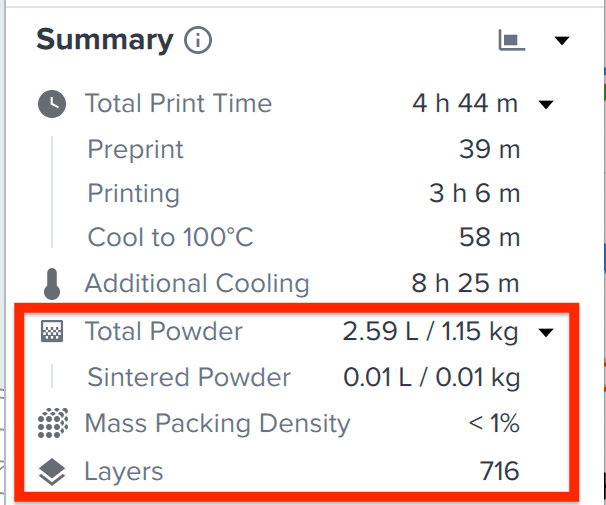Collapse the Total Print Time breakdown arrow

pos(546,104)
